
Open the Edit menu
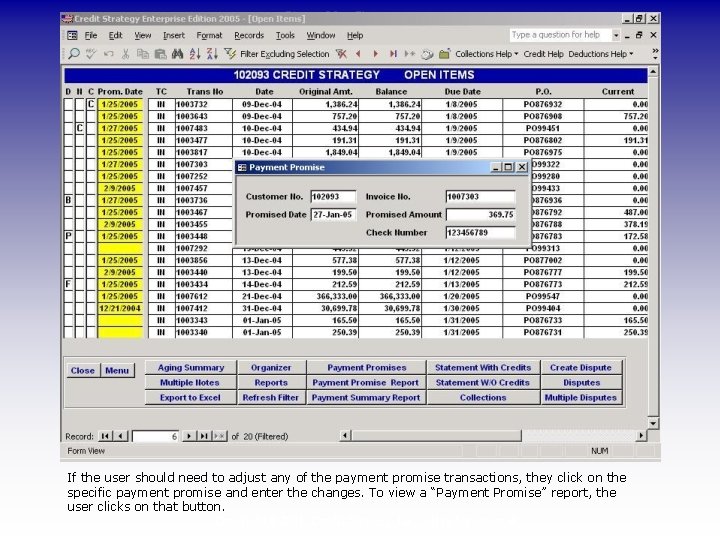(115, 35)
